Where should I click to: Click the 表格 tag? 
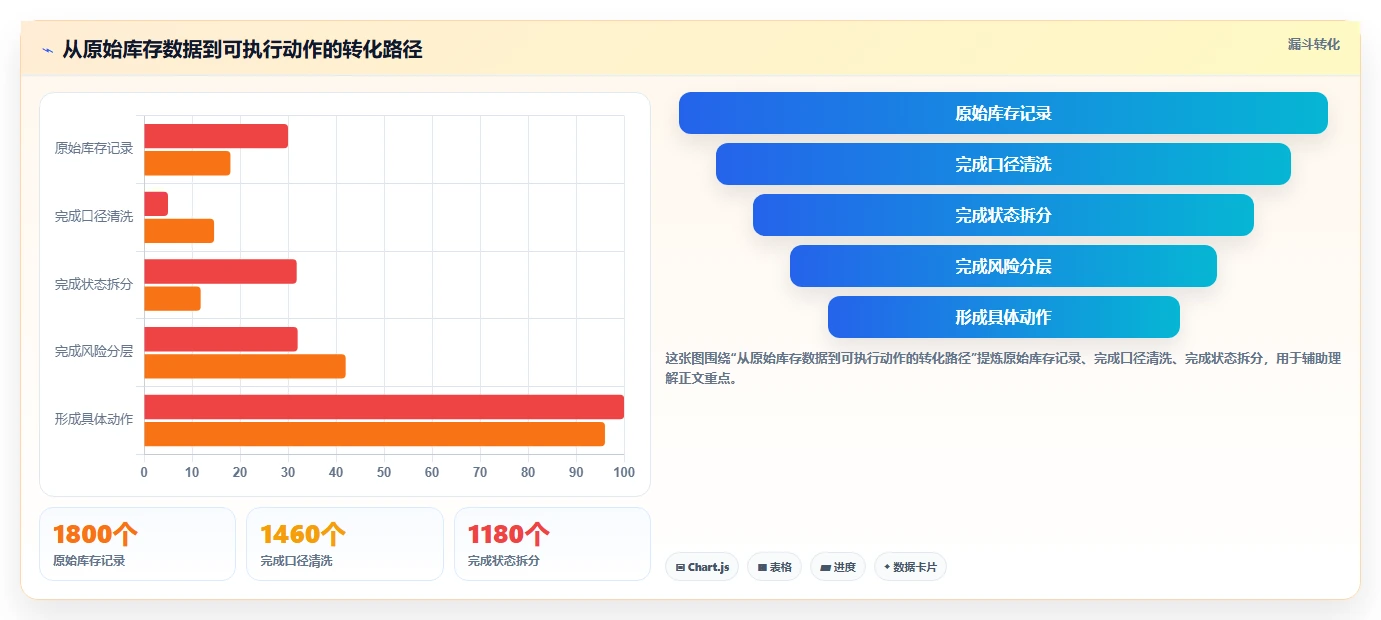[x=774, y=567]
